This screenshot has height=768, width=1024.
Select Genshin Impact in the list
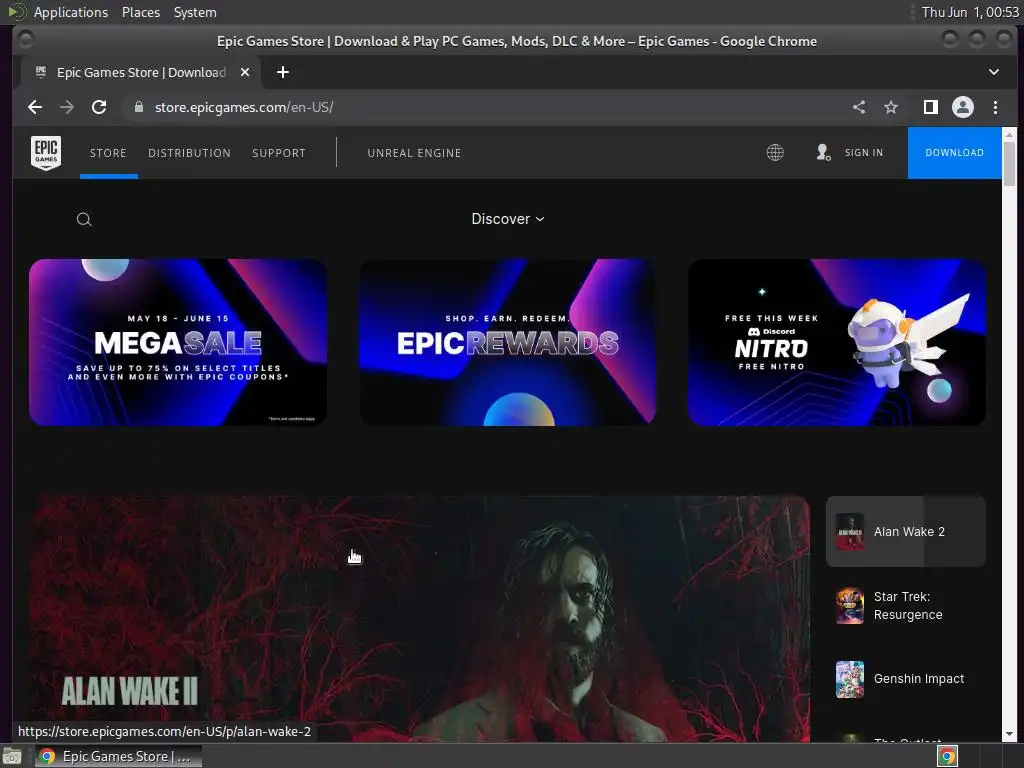tap(906, 679)
